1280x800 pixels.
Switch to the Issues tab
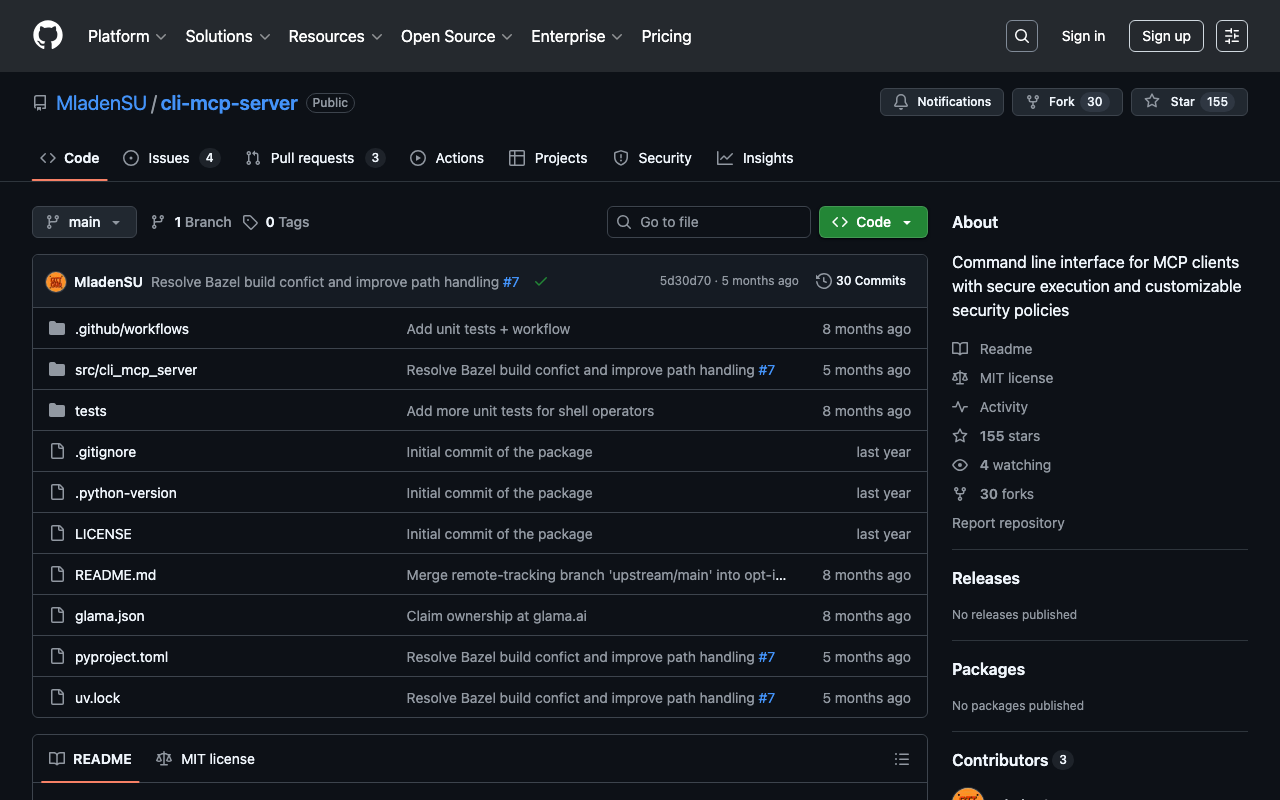pos(169,158)
